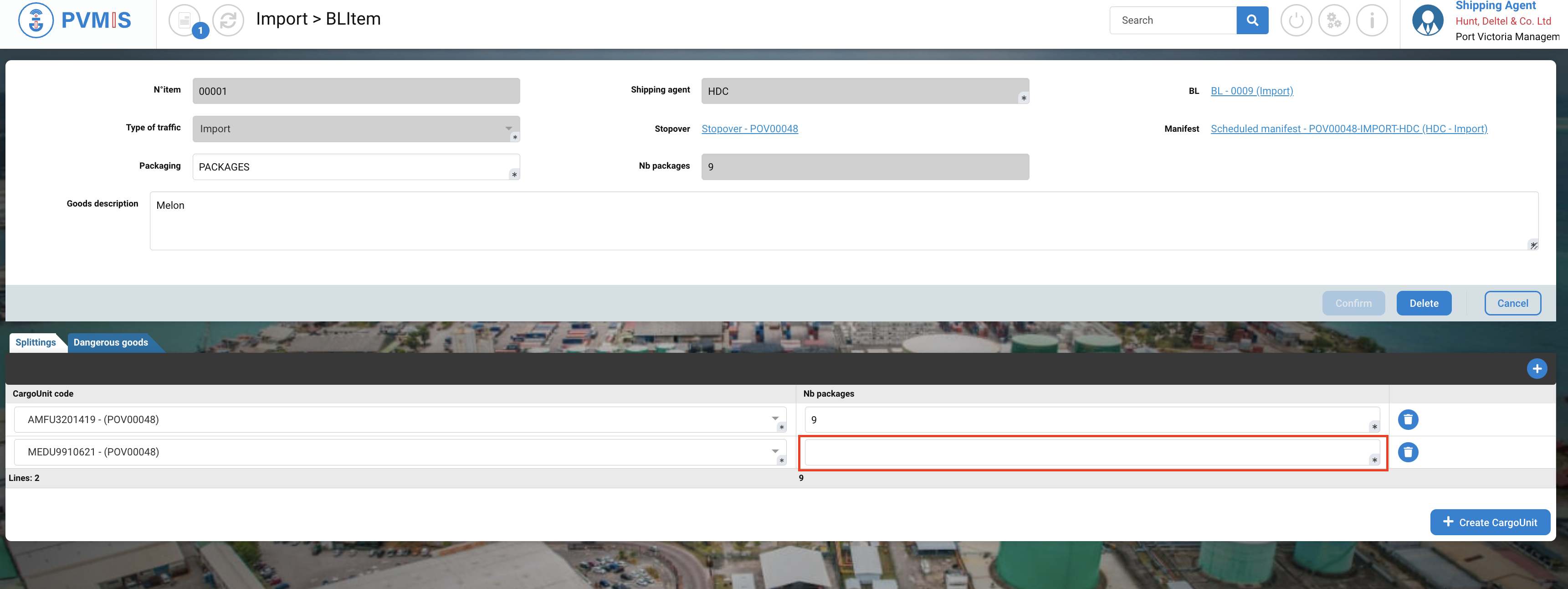
Task: Open the settings gears icon
Action: coord(1334,21)
